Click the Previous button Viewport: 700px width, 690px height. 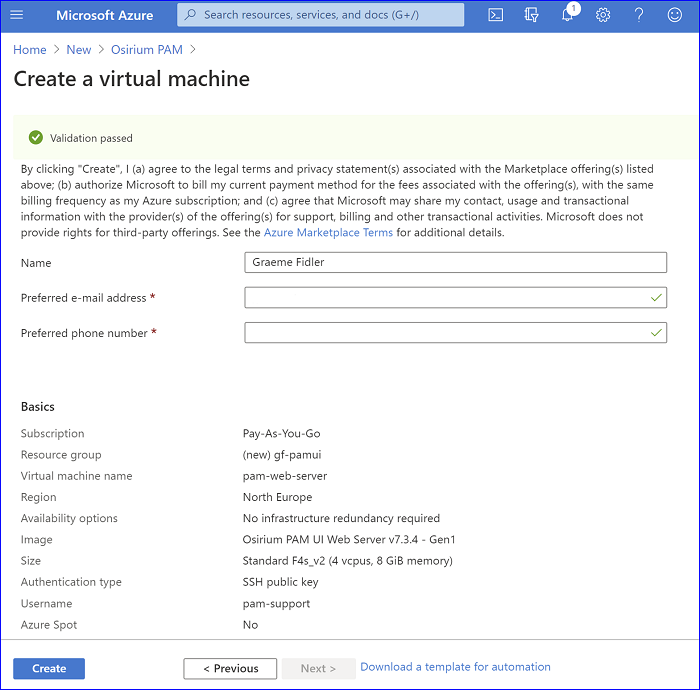(x=230, y=668)
